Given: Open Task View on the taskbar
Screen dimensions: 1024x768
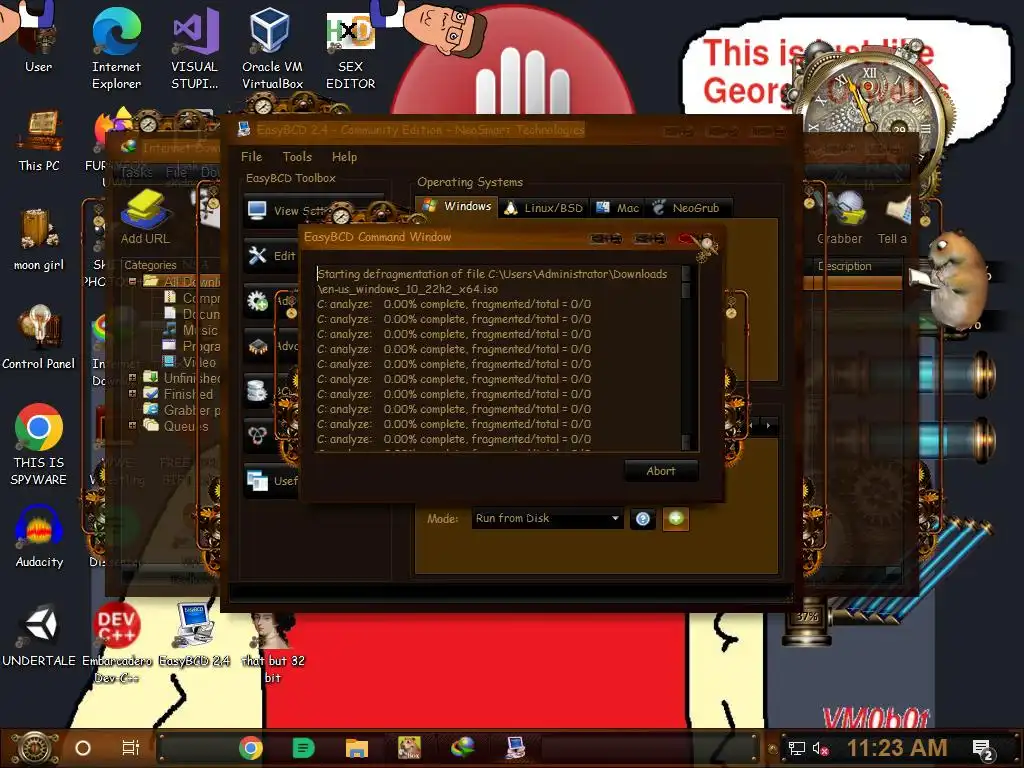Looking at the screenshot, I should pos(131,748).
